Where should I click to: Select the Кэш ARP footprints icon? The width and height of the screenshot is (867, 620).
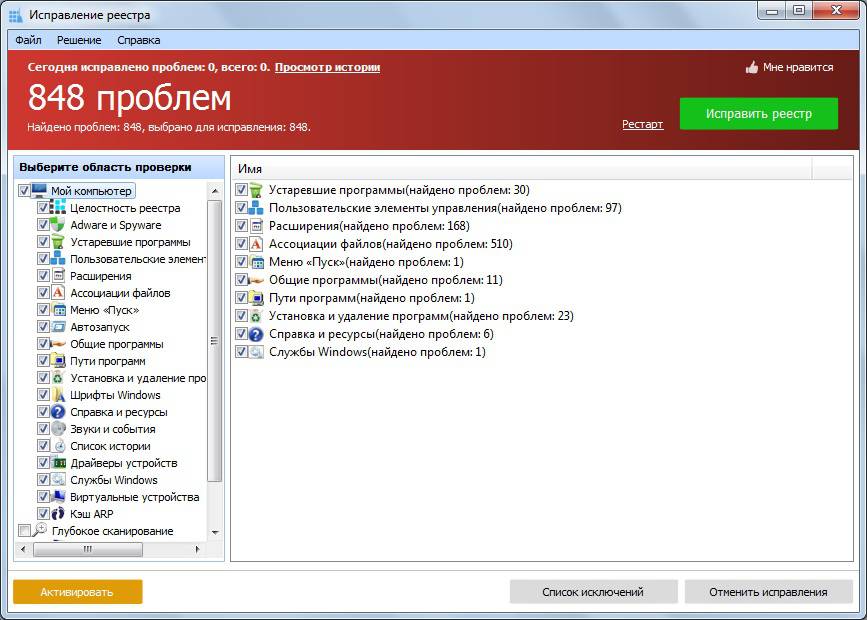click(58, 513)
